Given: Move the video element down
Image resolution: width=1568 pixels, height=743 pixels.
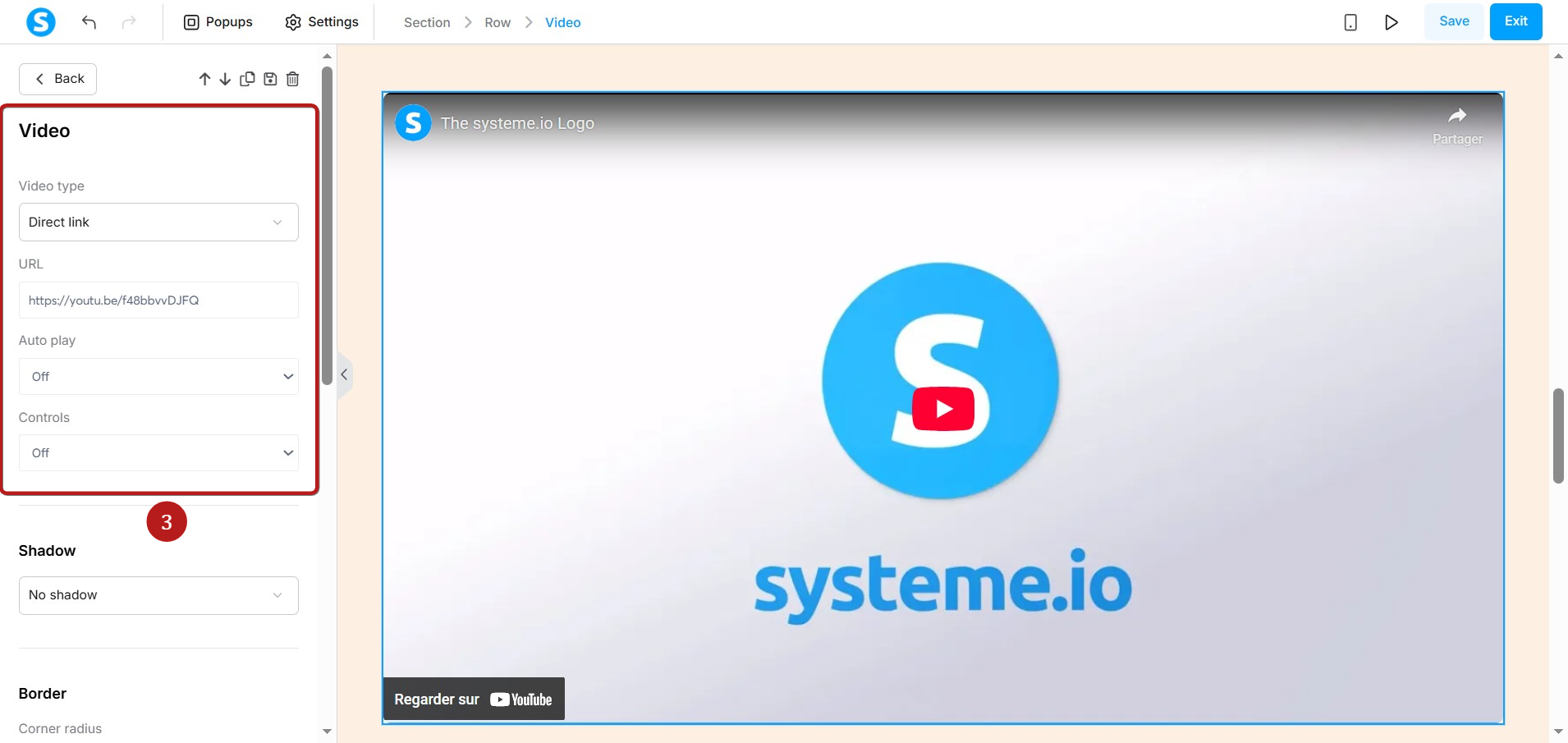Looking at the screenshot, I should tap(225, 79).
